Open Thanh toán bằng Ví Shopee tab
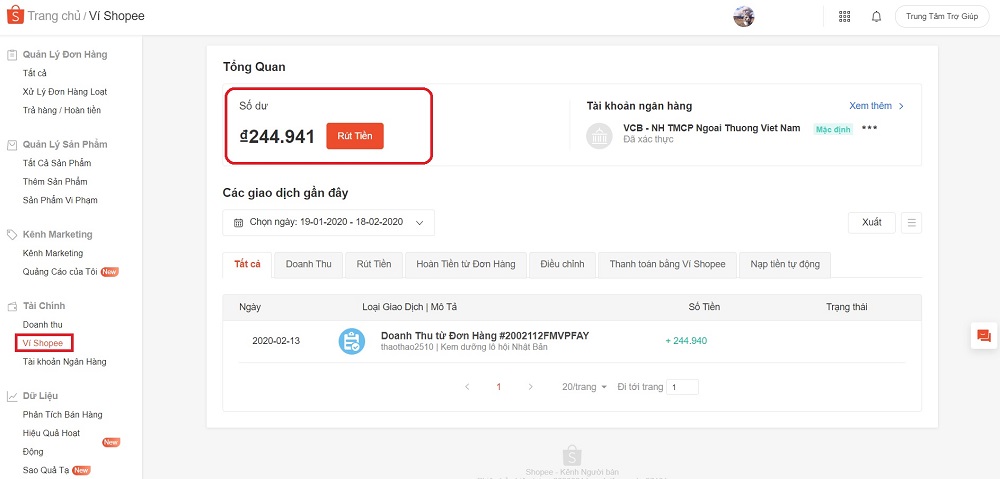This screenshot has height=479, width=1000. coord(667,264)
